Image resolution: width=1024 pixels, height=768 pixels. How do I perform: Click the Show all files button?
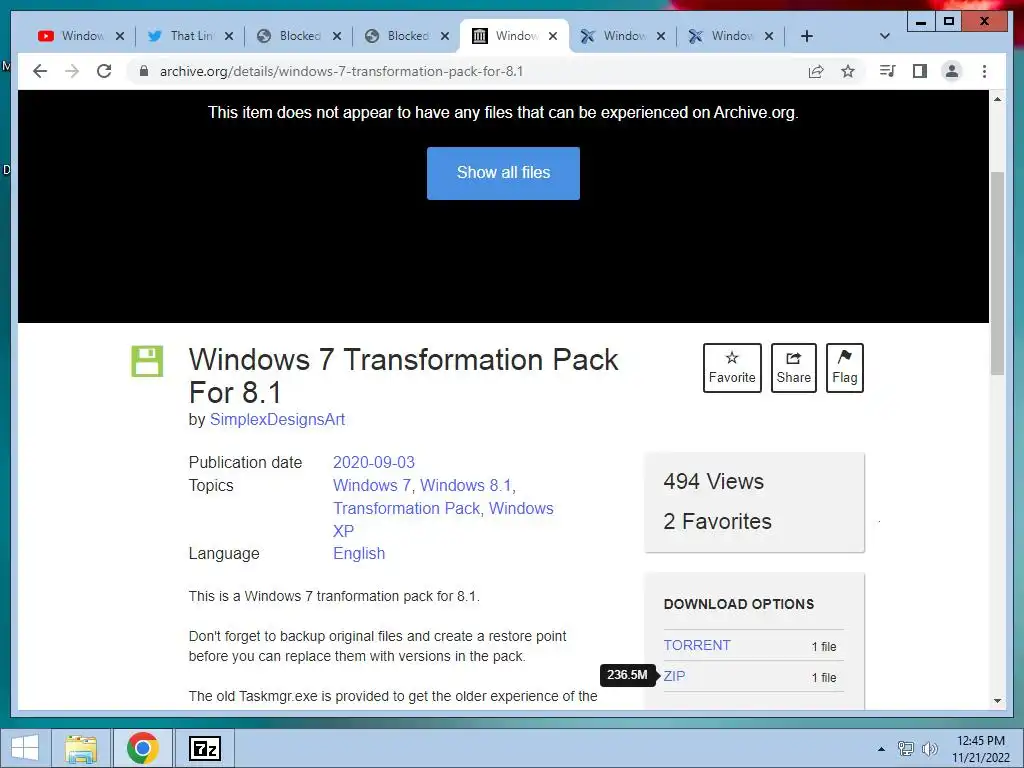(503, 173)
